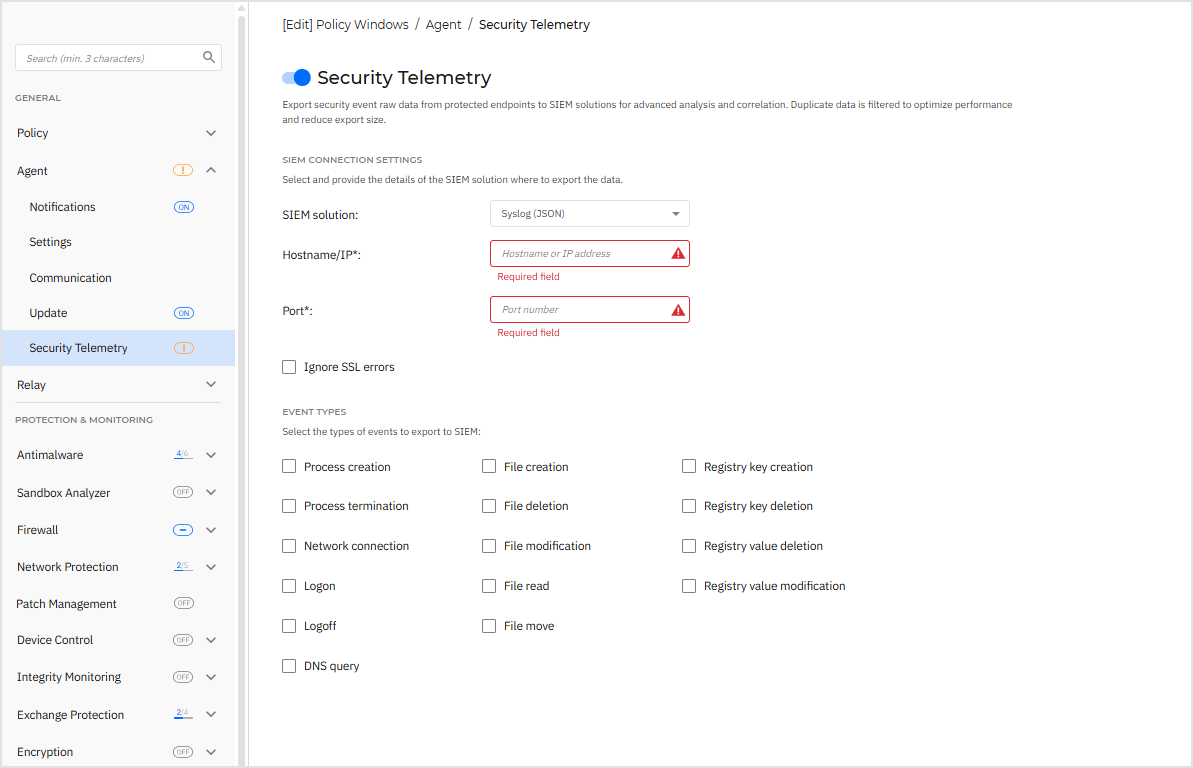Check the Process creation event type

pyautogui.click(x=289, y=466)
